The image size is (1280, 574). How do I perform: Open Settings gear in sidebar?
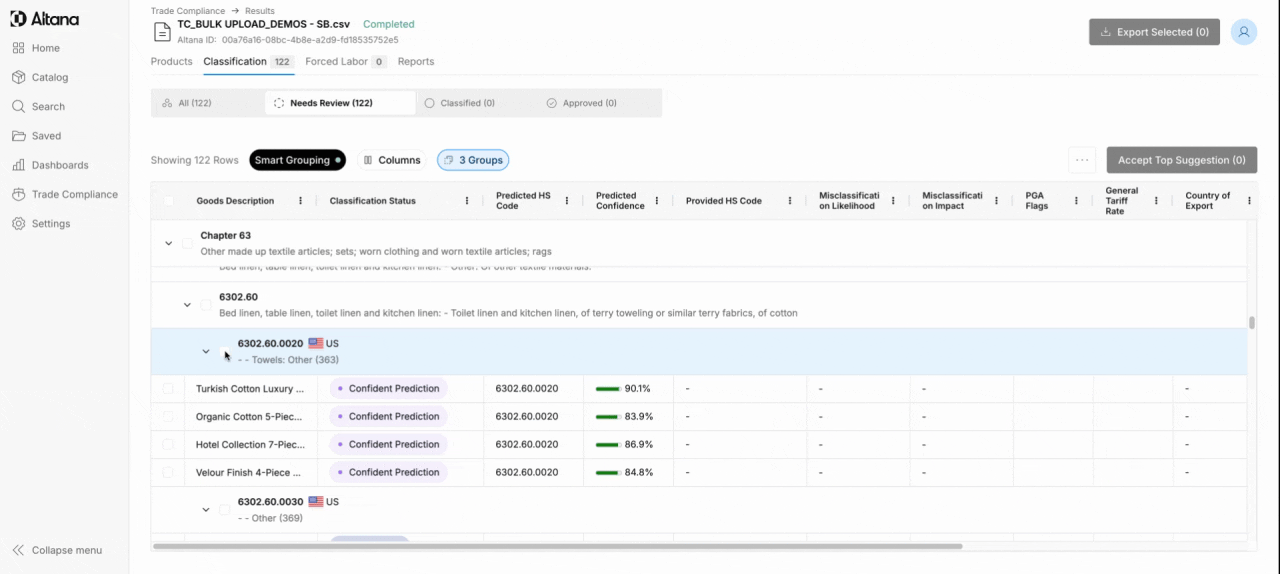(19, 224)
